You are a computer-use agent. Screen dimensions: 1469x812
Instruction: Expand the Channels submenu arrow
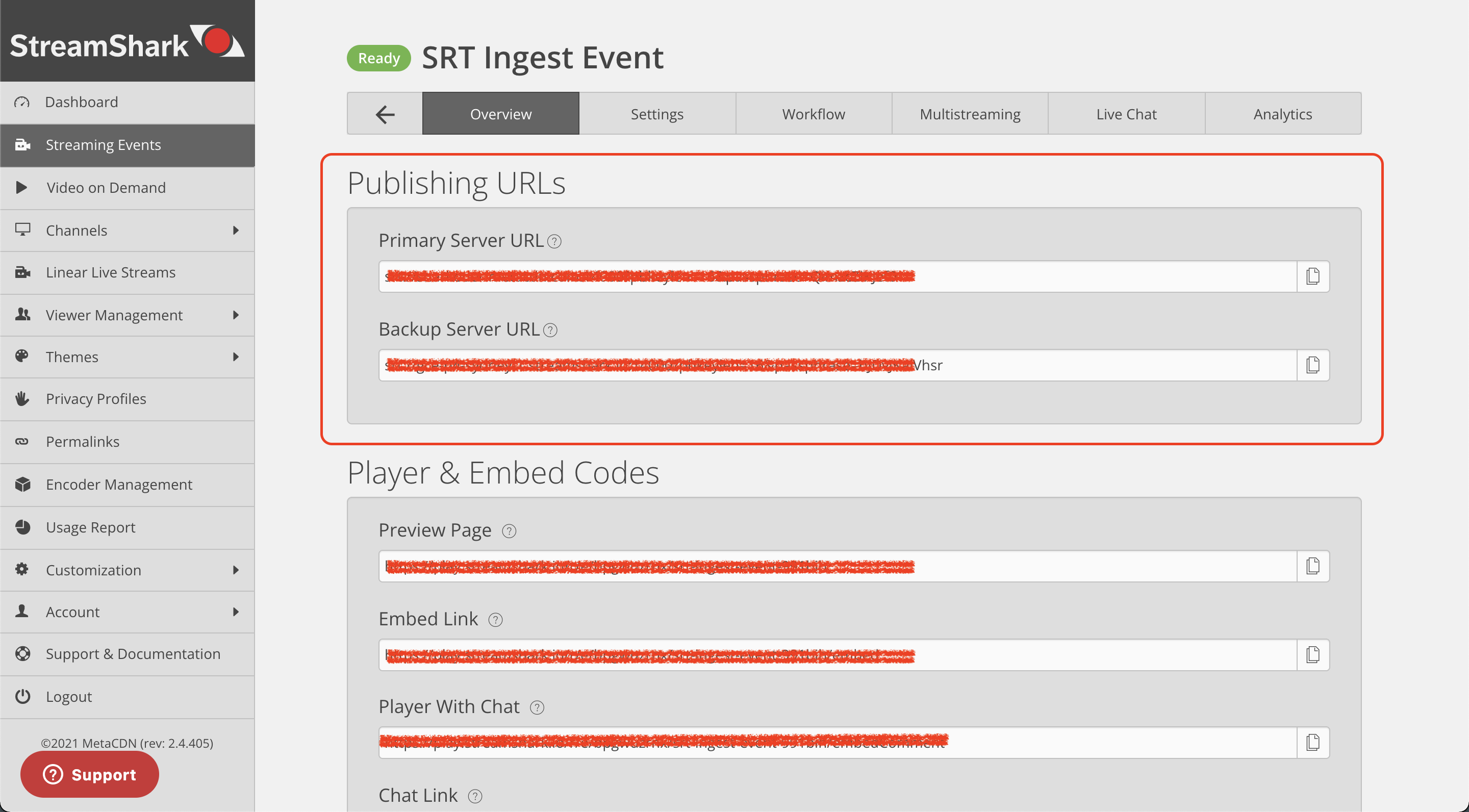click(x=236, y=231)
